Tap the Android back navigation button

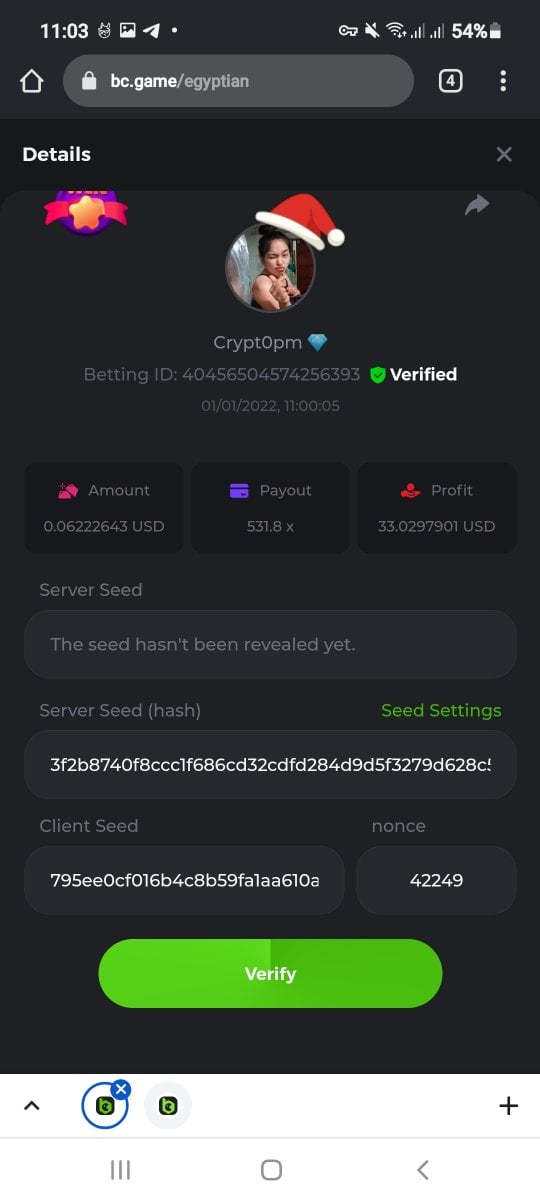click(422, 1170)
